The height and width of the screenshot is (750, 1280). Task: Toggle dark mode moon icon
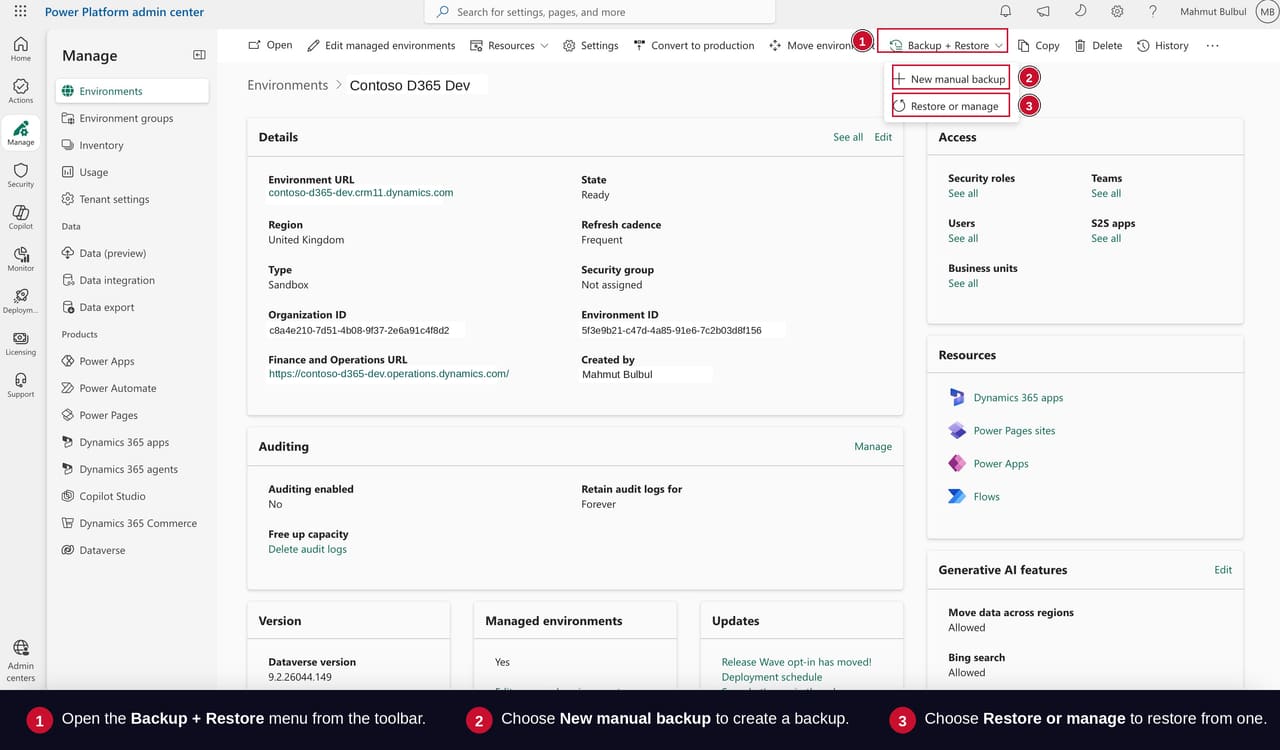(1080, 12)
